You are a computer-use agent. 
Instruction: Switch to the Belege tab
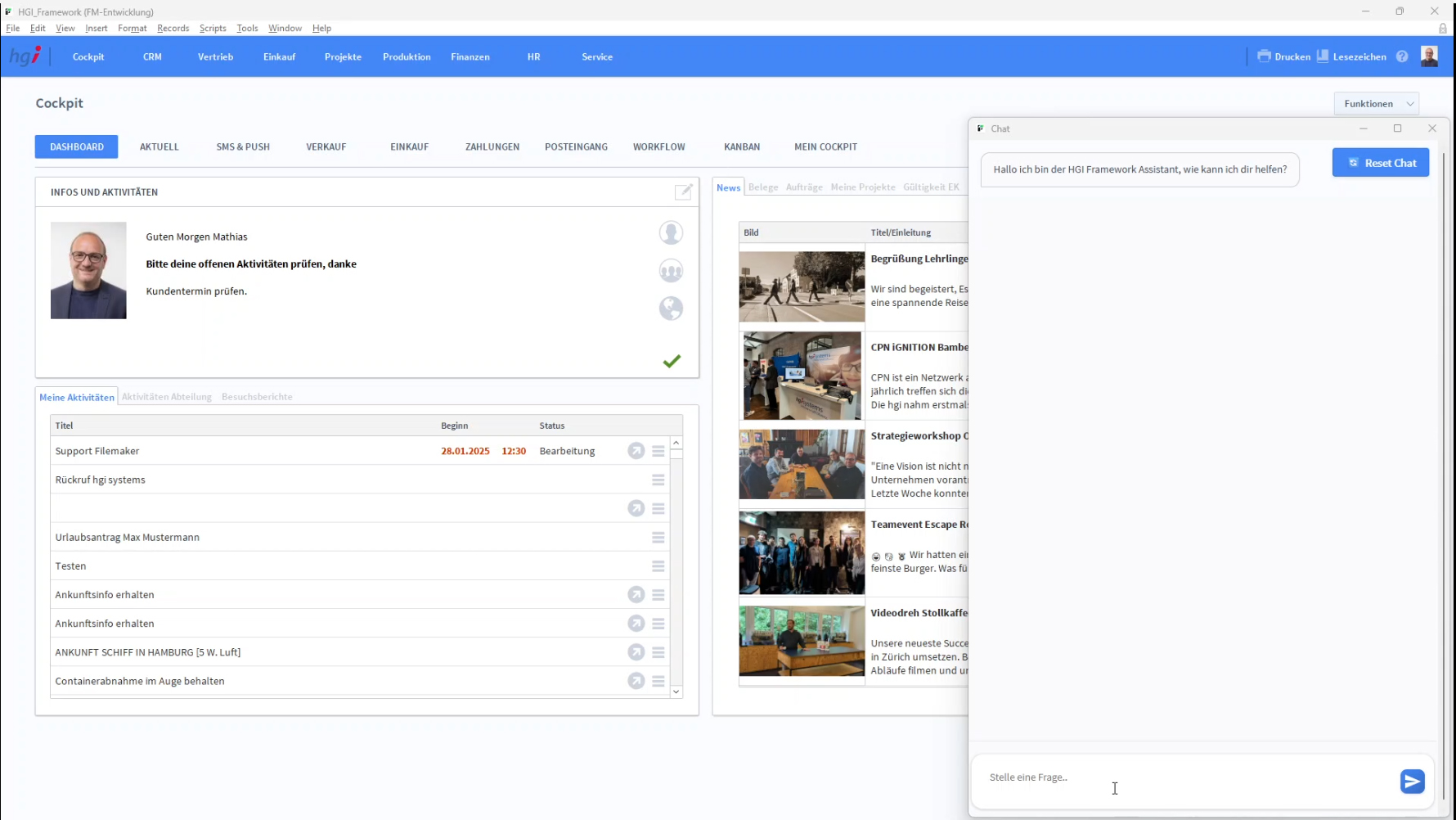(763, 187)
